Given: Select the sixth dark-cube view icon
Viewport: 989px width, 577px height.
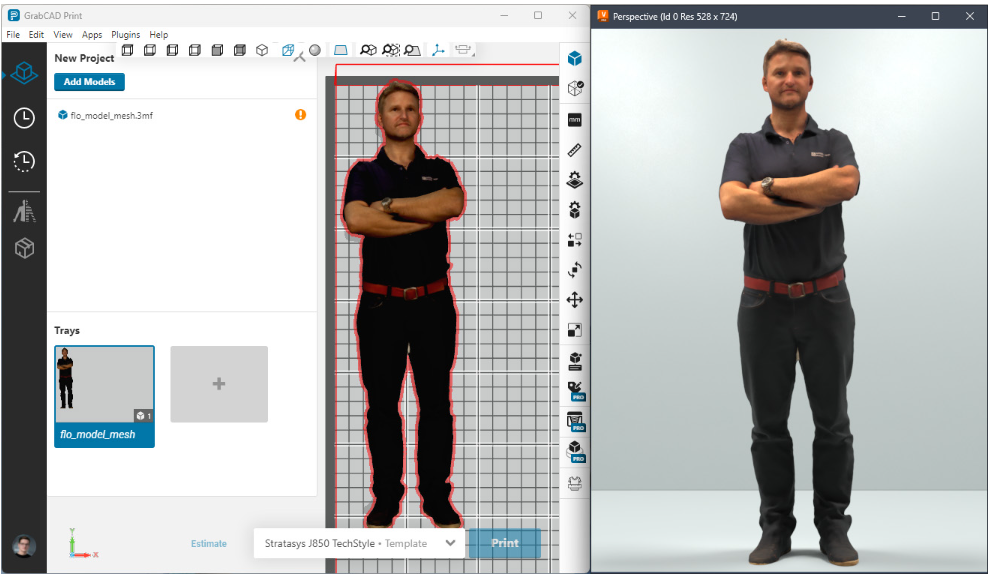Looking at the screenshot, I should click(240, 50).
